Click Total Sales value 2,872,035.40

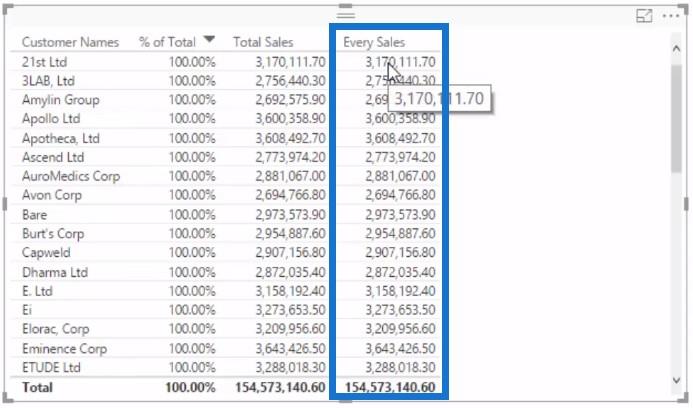pyautogui.click(x=290, y=272)
